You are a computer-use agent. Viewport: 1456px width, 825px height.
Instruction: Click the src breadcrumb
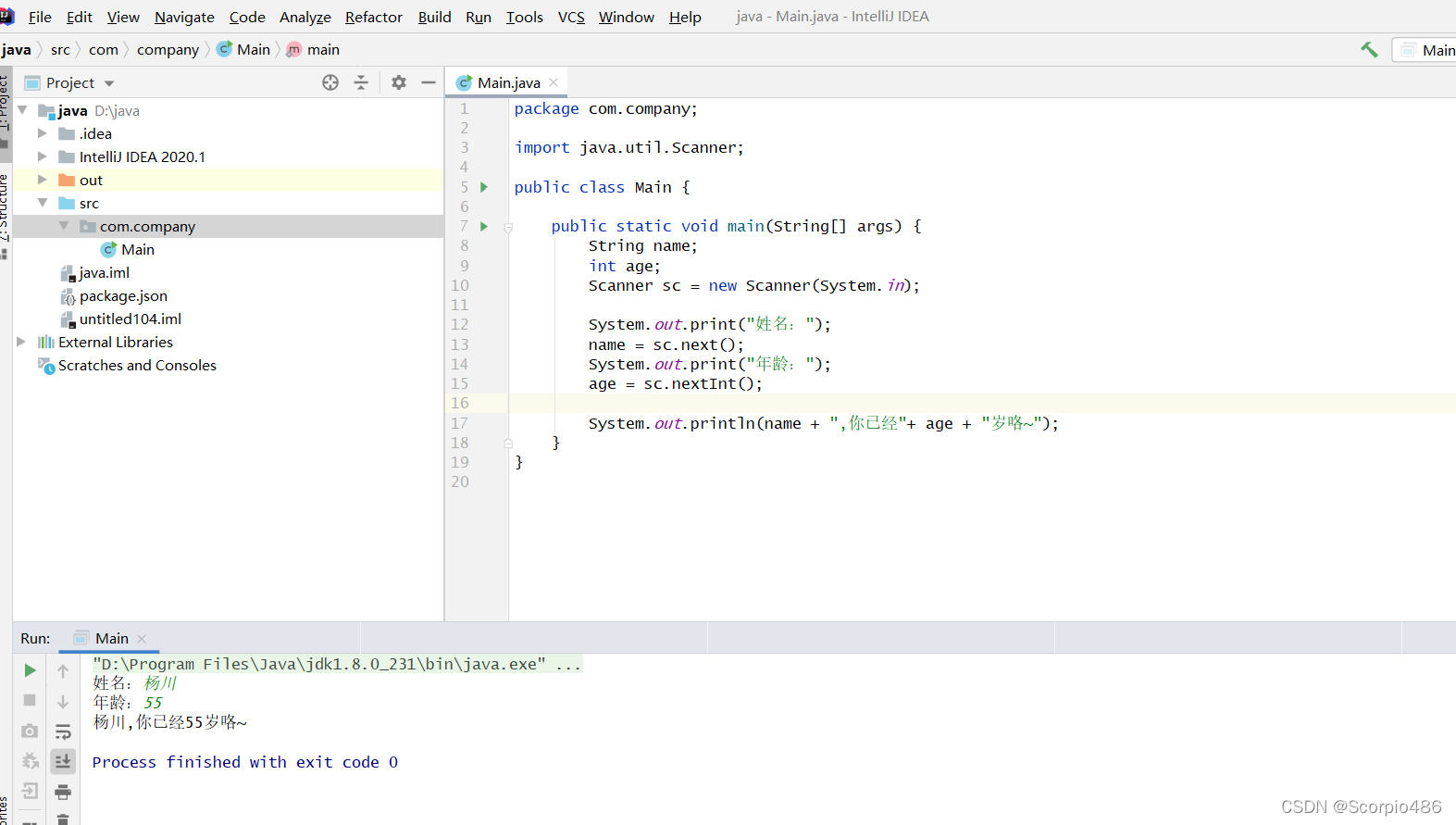coord(60,50)
